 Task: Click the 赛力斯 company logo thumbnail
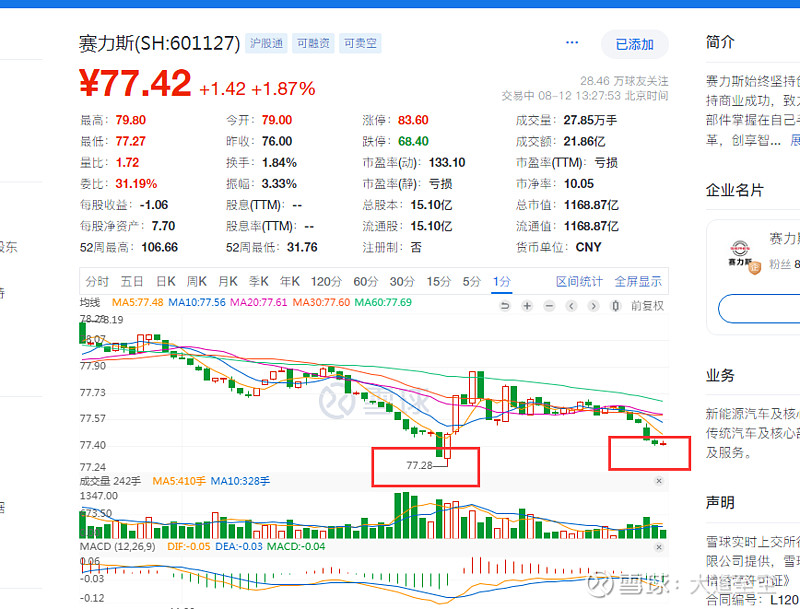click(x=740, y=253)
